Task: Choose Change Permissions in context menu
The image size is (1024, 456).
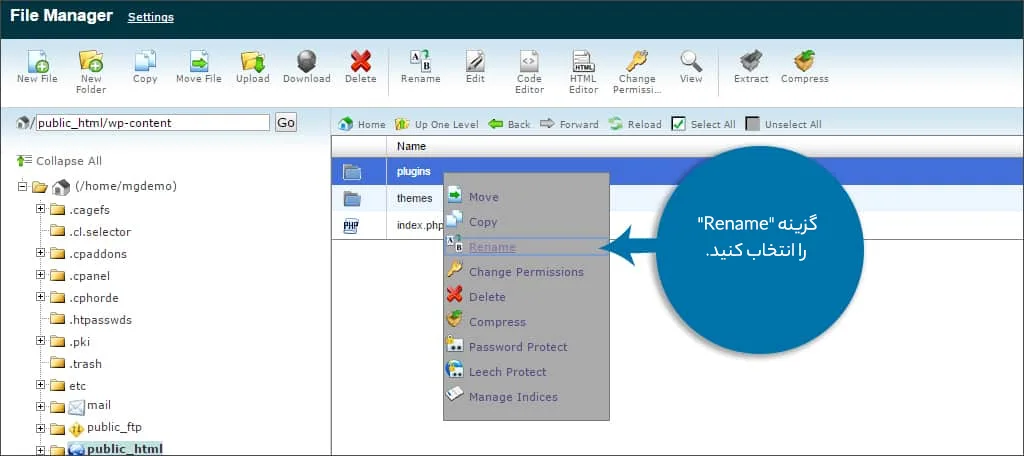Action: tap(526, 272)
